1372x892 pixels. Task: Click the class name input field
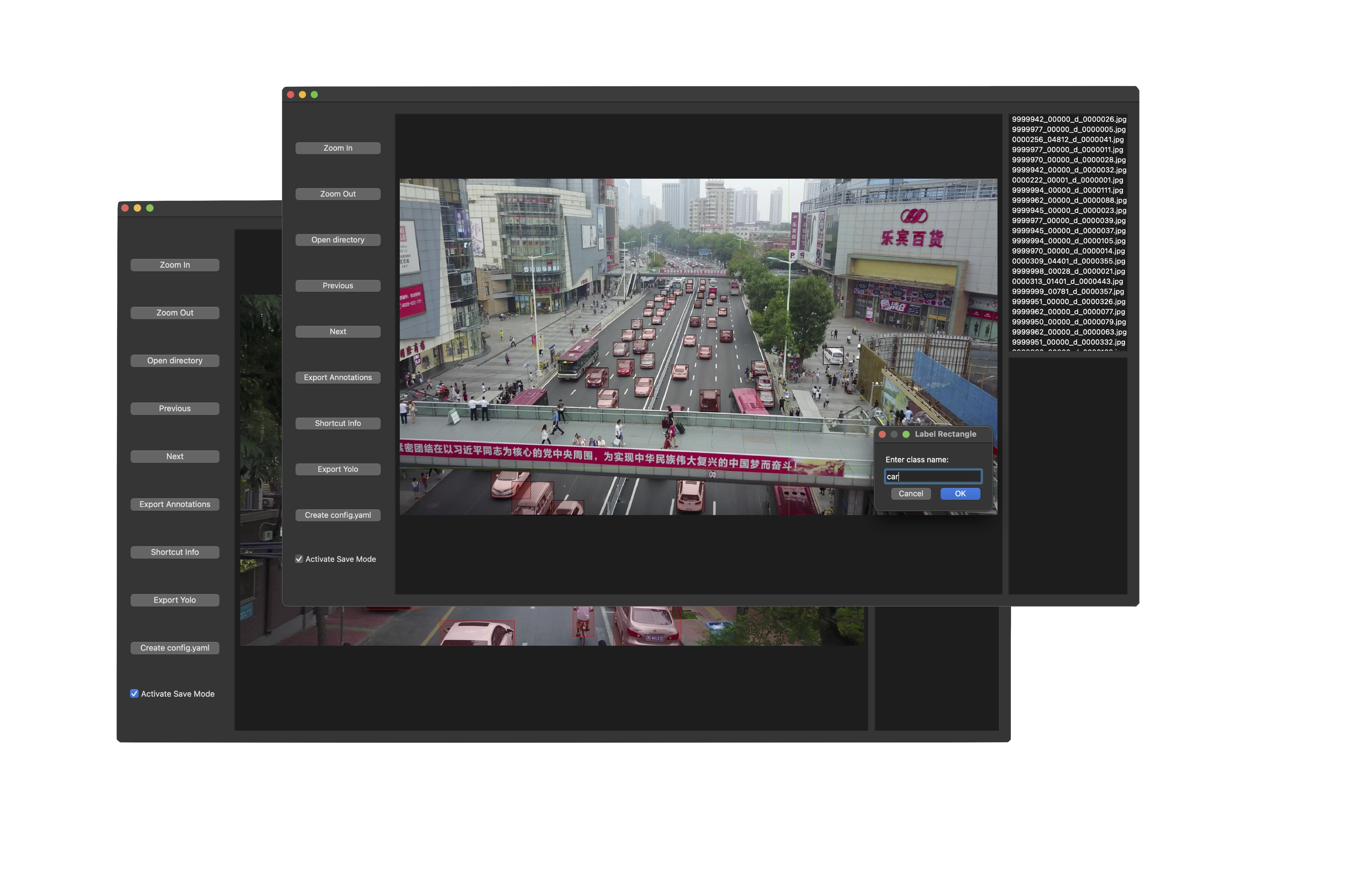coord(933,476)
